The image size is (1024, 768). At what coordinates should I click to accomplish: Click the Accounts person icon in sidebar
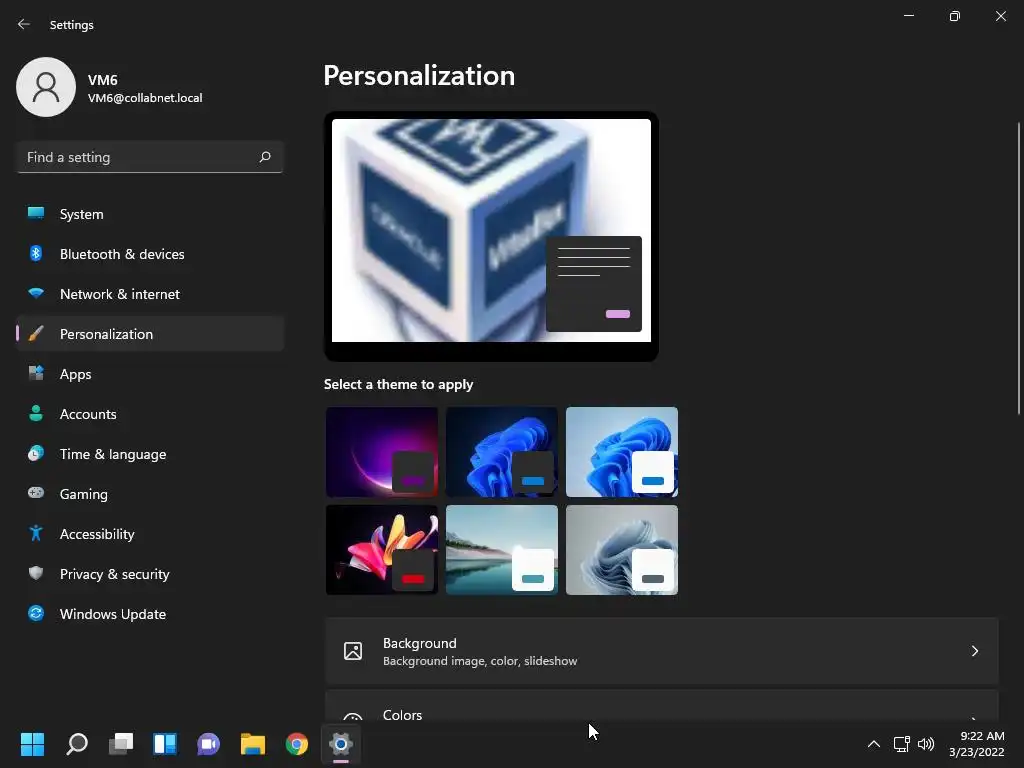click(x=36, y=413)
